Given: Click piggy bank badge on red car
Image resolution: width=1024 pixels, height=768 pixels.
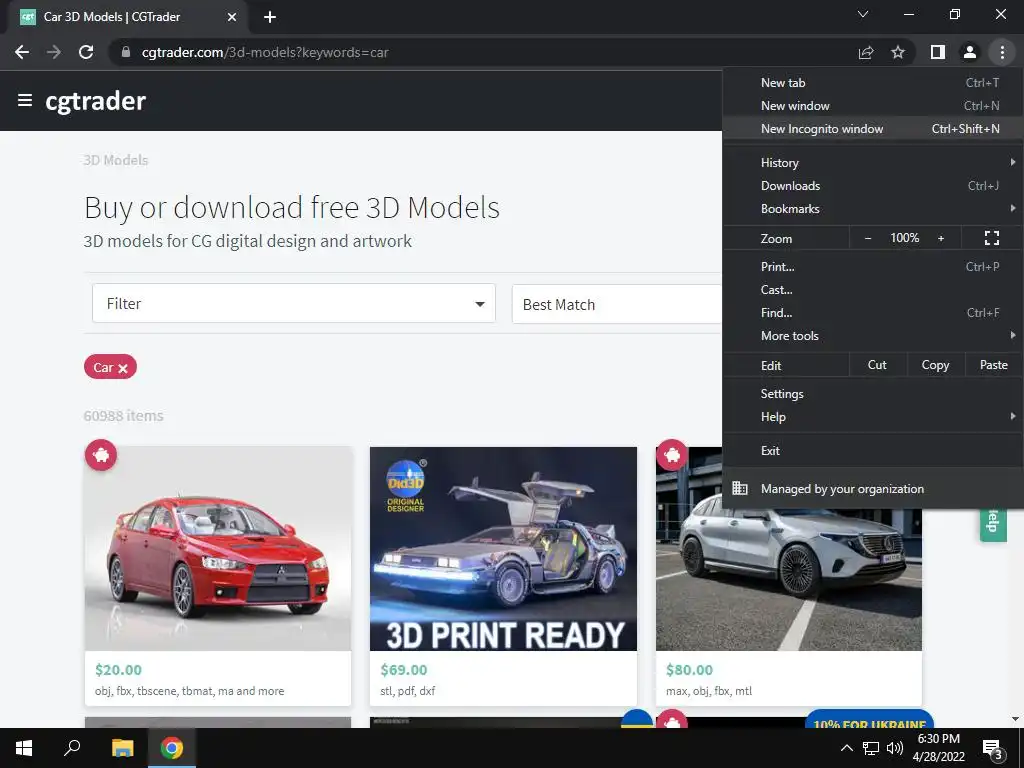Looking at the screenshot, I should [x=101, y=455].
